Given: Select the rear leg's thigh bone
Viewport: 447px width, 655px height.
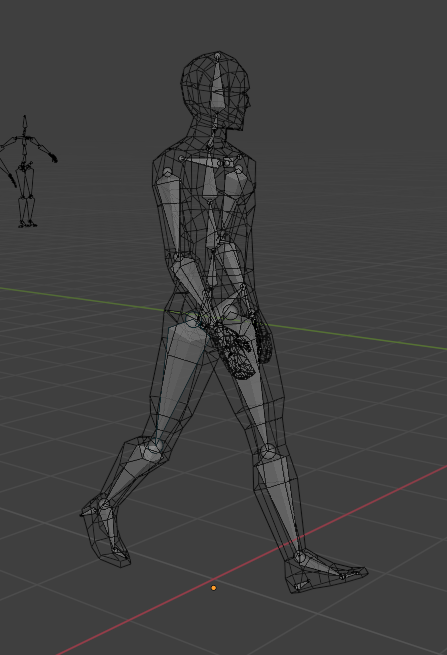Looking at the screenshot, I should click(x=173, y=380).
